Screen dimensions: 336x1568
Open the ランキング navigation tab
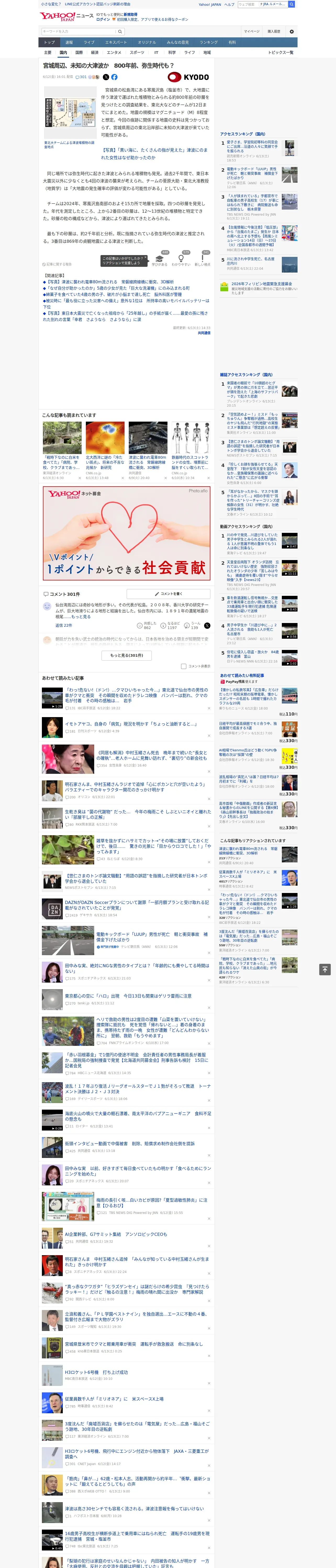(x=209, y=43)
